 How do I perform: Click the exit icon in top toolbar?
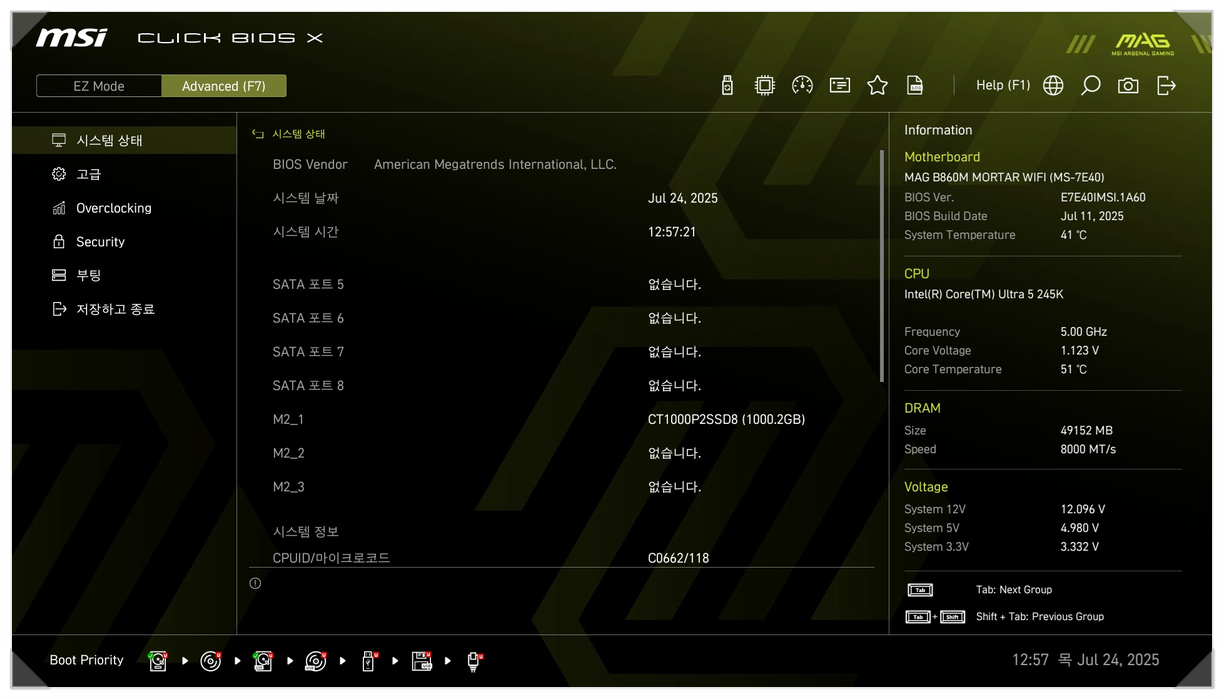(1166, 86)
